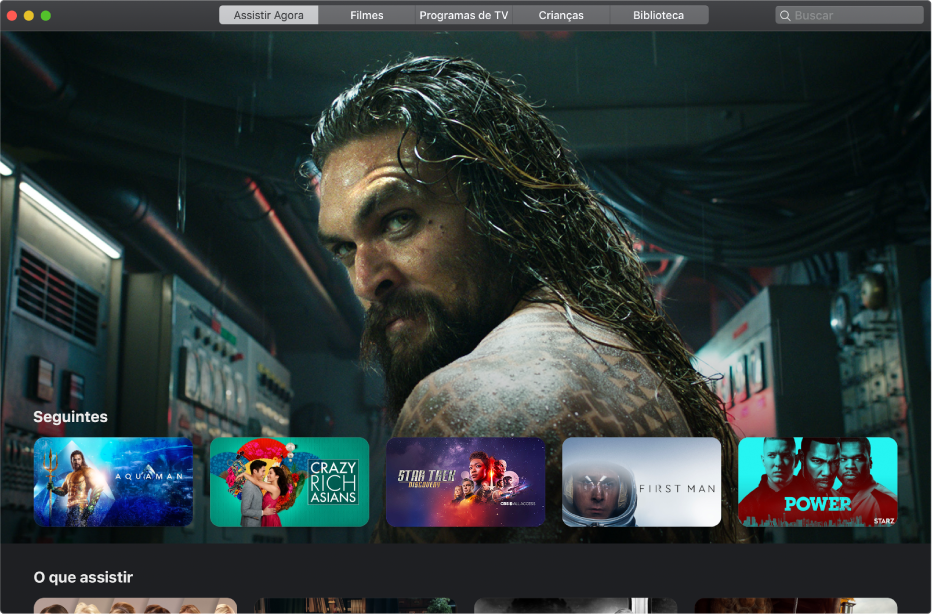Open the Crianças section
The height and width of the screenshot is (614, 934).
[562, 14]
